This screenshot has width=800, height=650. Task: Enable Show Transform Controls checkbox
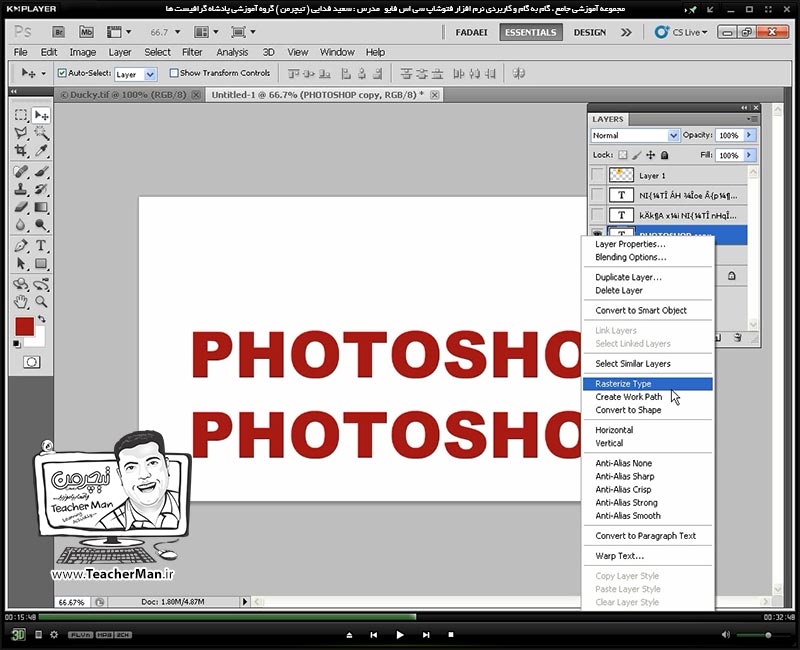[174, 73]
